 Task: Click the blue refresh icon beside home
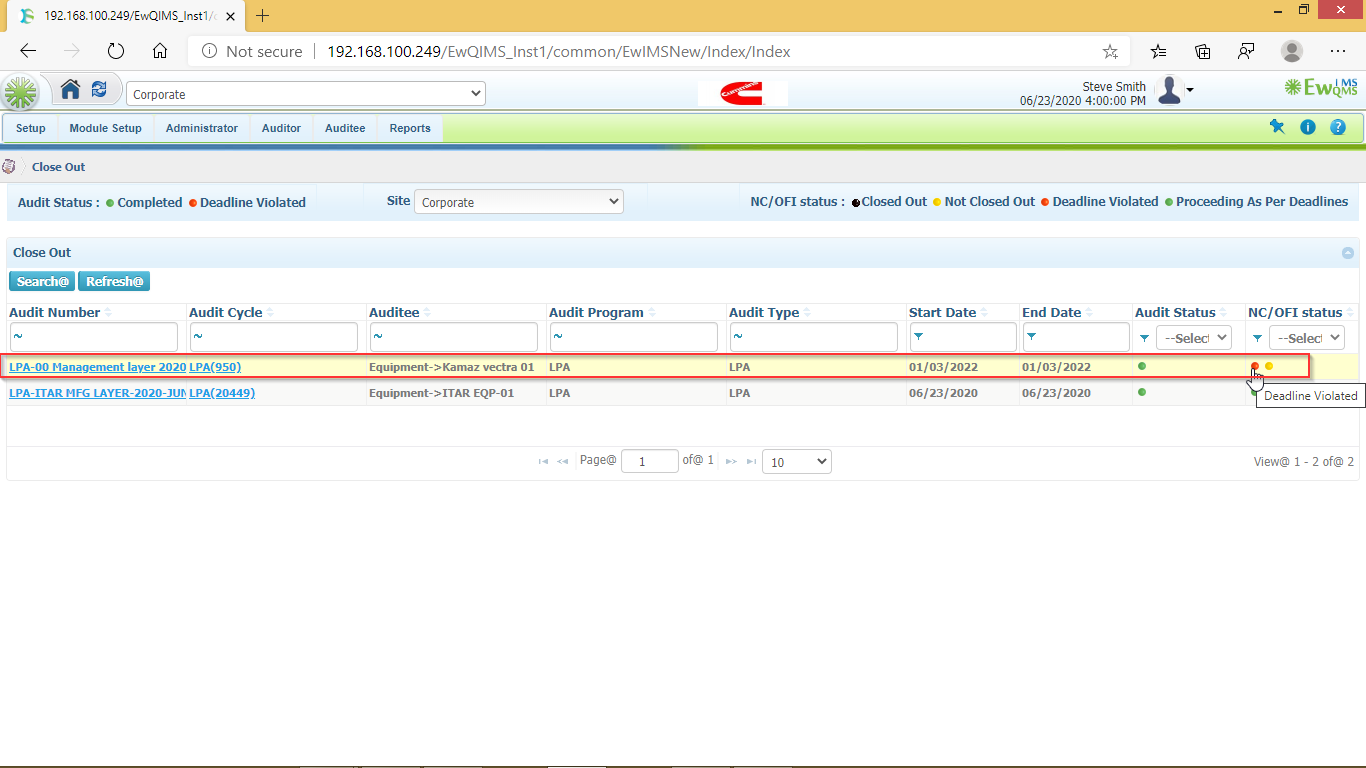click(99, 90)
